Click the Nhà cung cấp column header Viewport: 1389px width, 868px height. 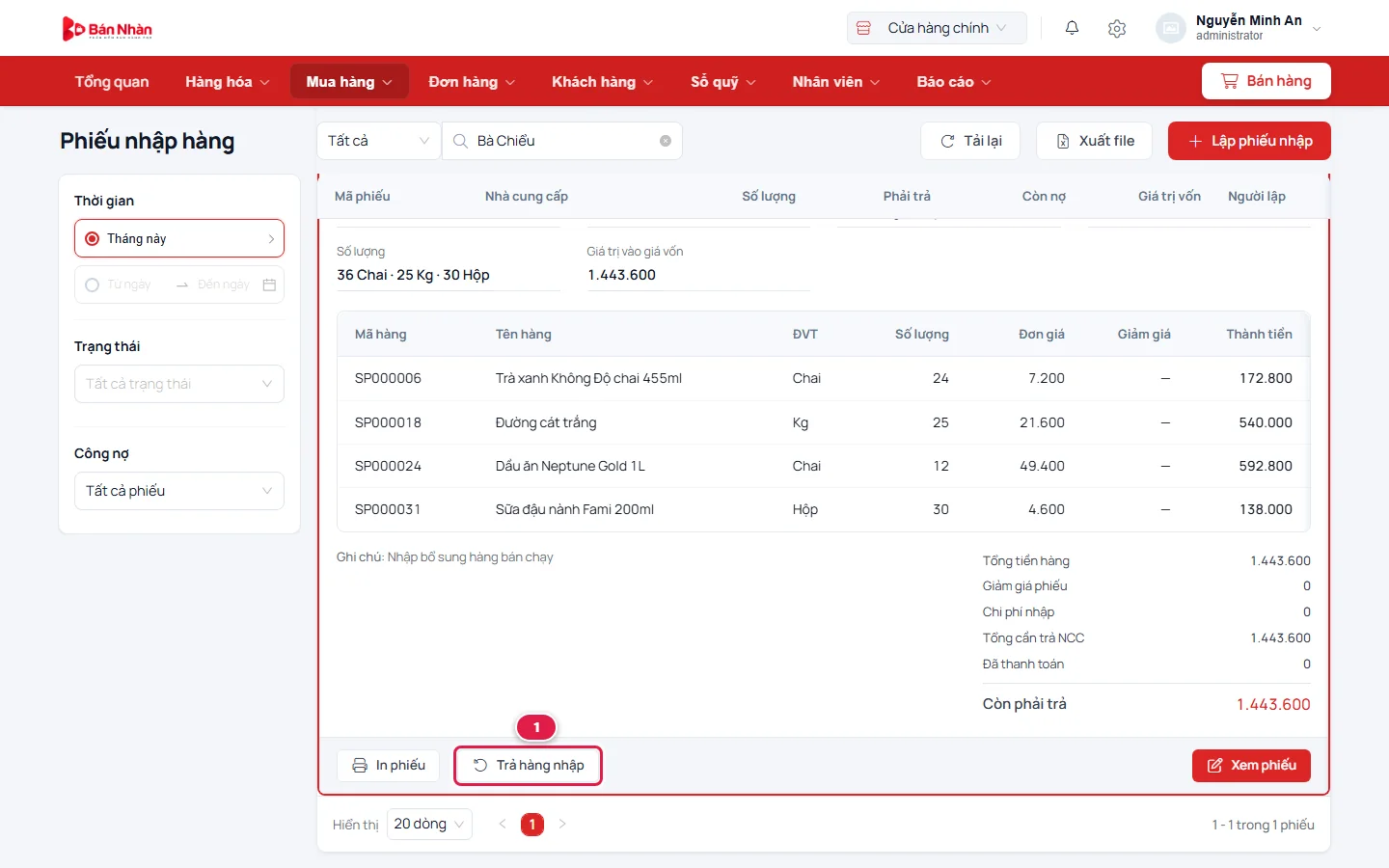click(x=527, y=196)
